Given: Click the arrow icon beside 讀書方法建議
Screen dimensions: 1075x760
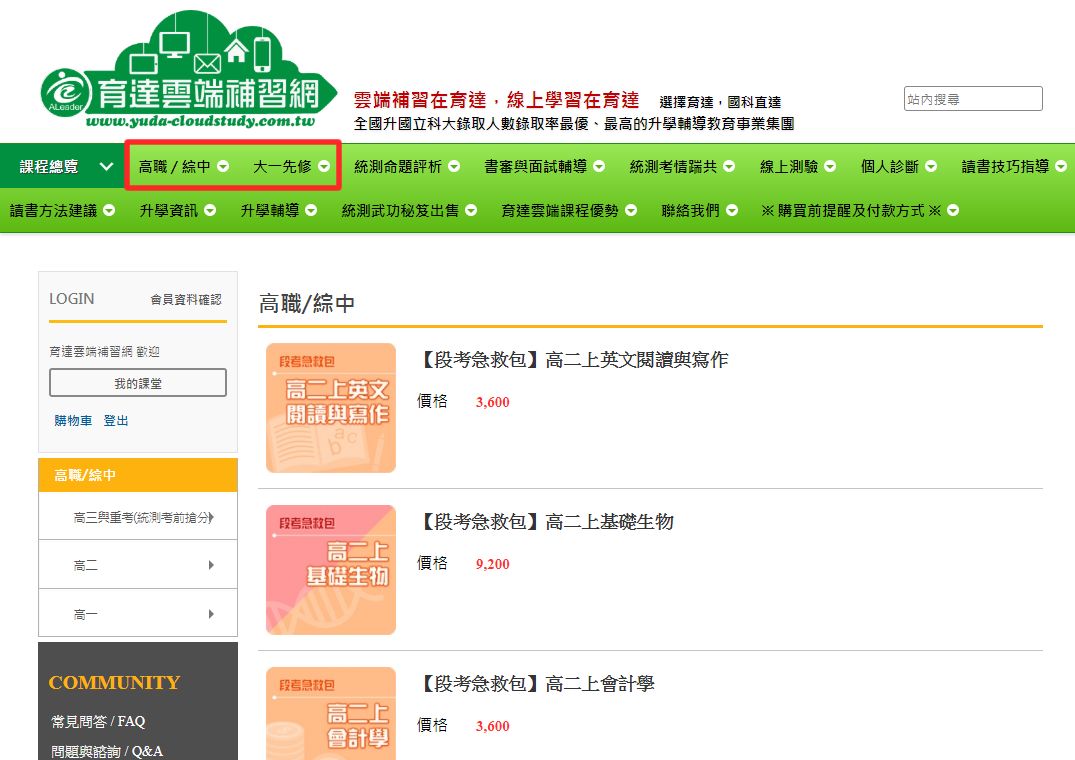Looking at the screenshot, I should pyautogui.click(x=109, y=210).
